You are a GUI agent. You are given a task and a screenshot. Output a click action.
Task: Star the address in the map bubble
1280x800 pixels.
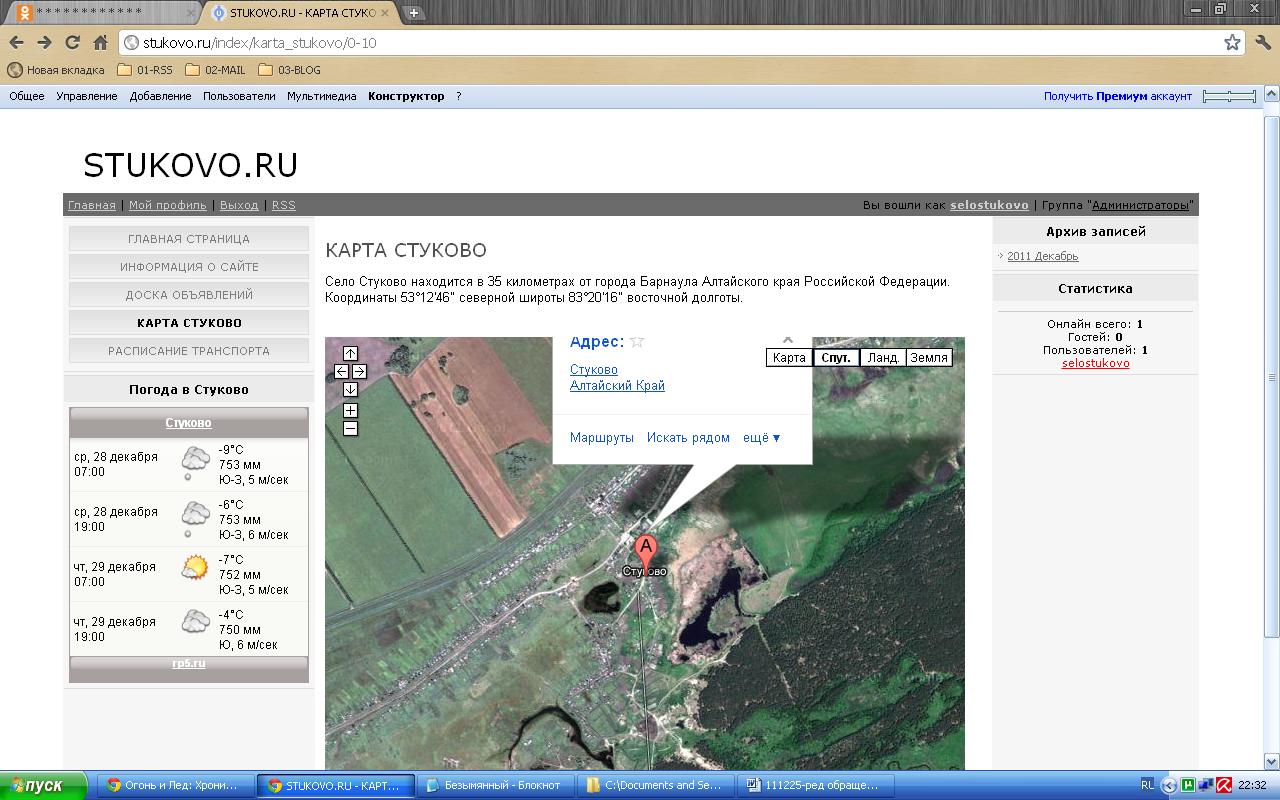click(x=637, y=342)
